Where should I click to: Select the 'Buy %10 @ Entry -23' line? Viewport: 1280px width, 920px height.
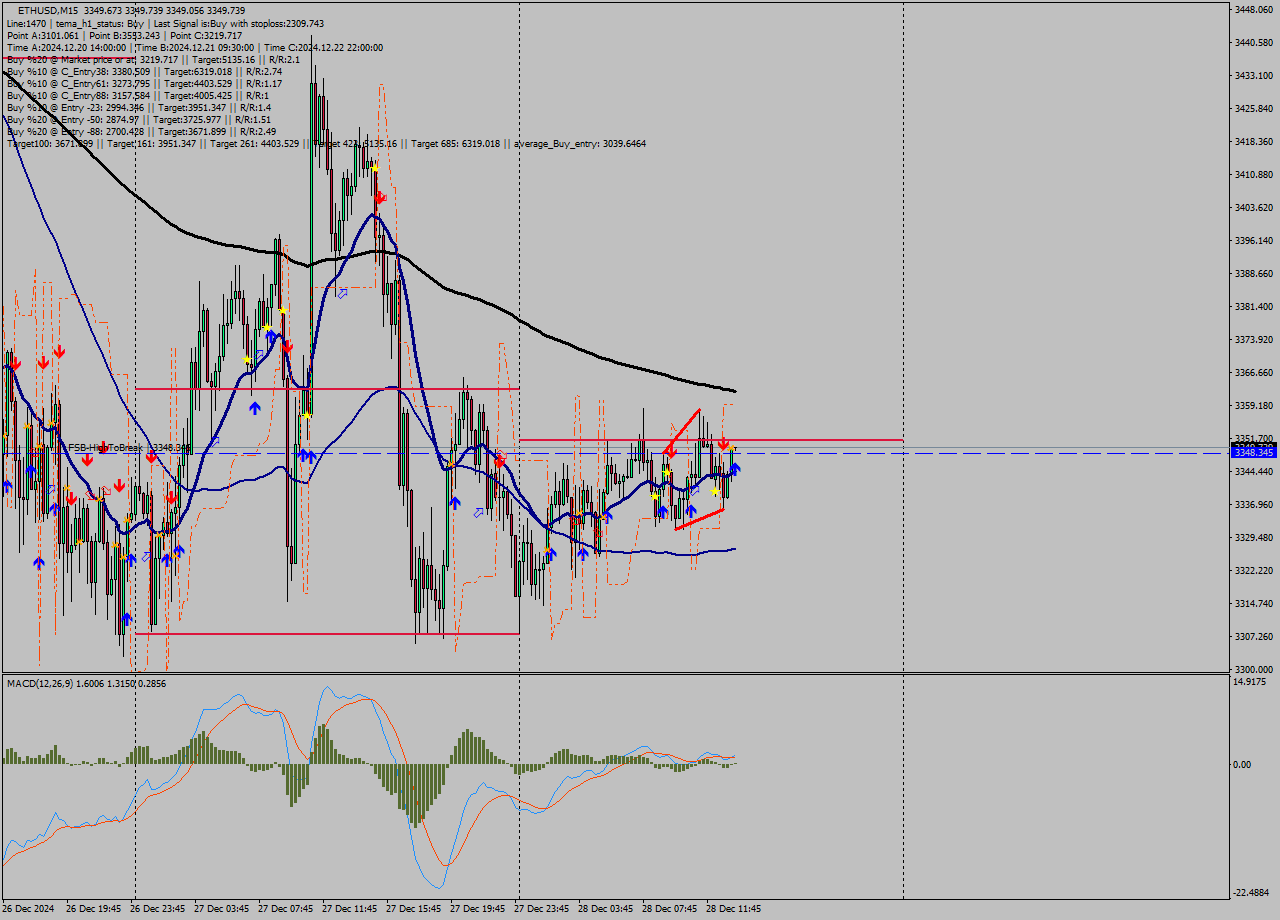[x=139, y=107]
